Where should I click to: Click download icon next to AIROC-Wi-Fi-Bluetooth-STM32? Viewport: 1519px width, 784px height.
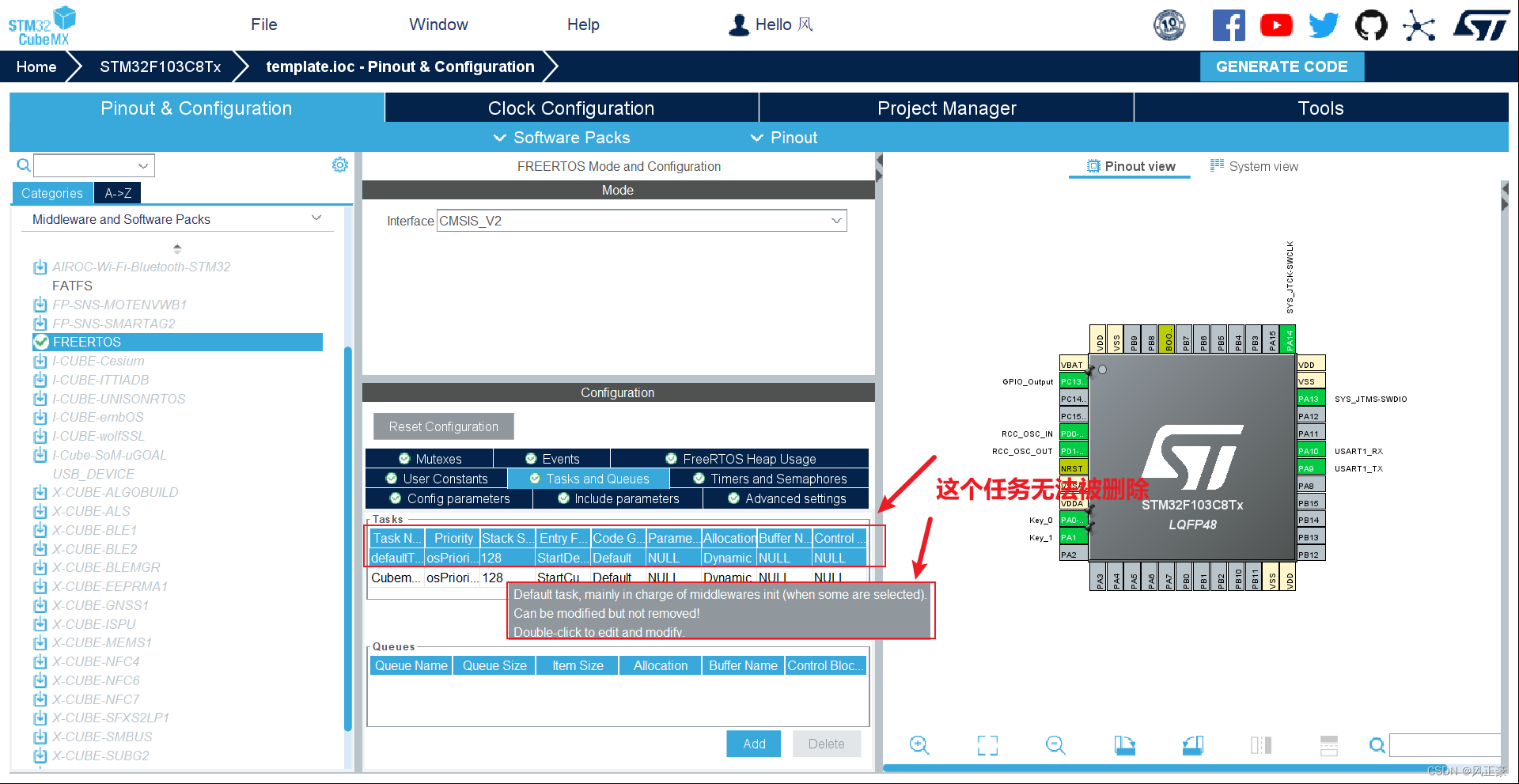coord(40,267)
